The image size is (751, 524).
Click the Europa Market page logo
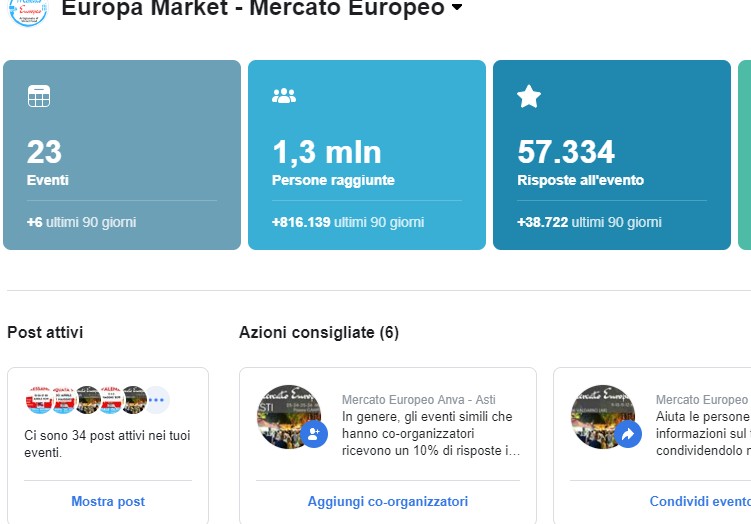[x=28, y=11]
